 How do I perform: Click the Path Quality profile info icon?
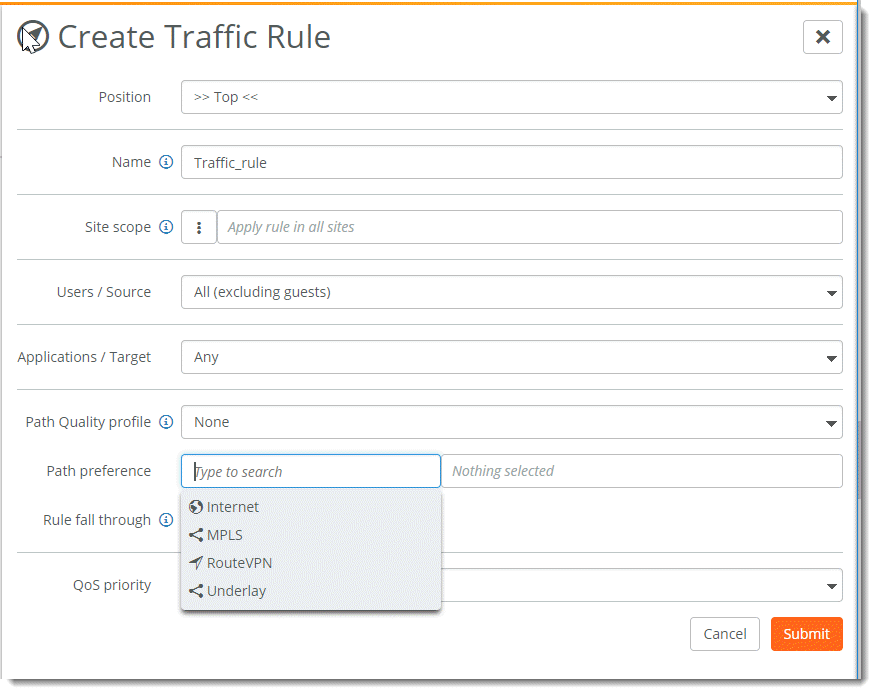click(165, 421)
